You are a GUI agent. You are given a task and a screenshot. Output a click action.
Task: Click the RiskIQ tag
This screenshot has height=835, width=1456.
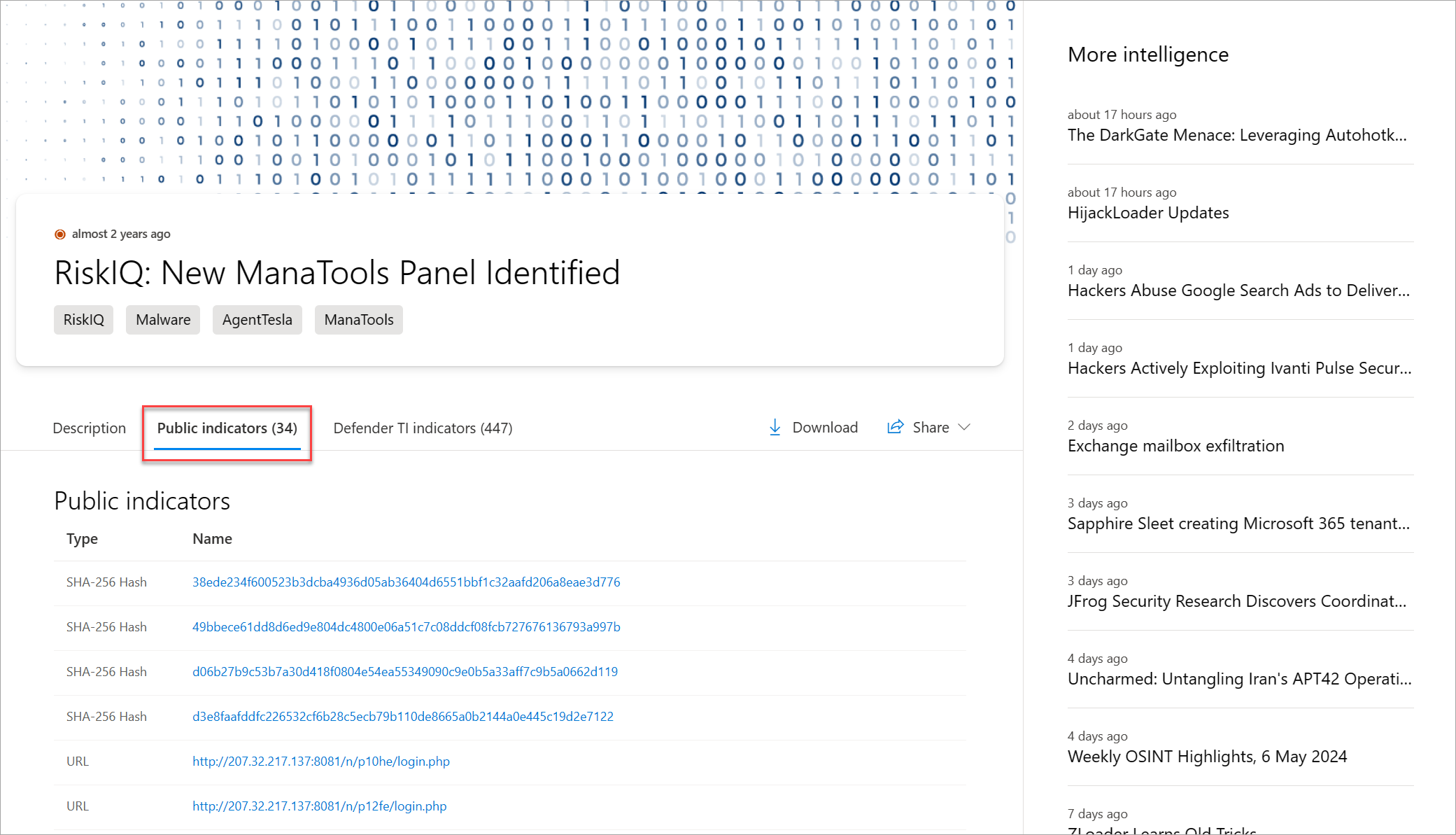tap(83, 320)
